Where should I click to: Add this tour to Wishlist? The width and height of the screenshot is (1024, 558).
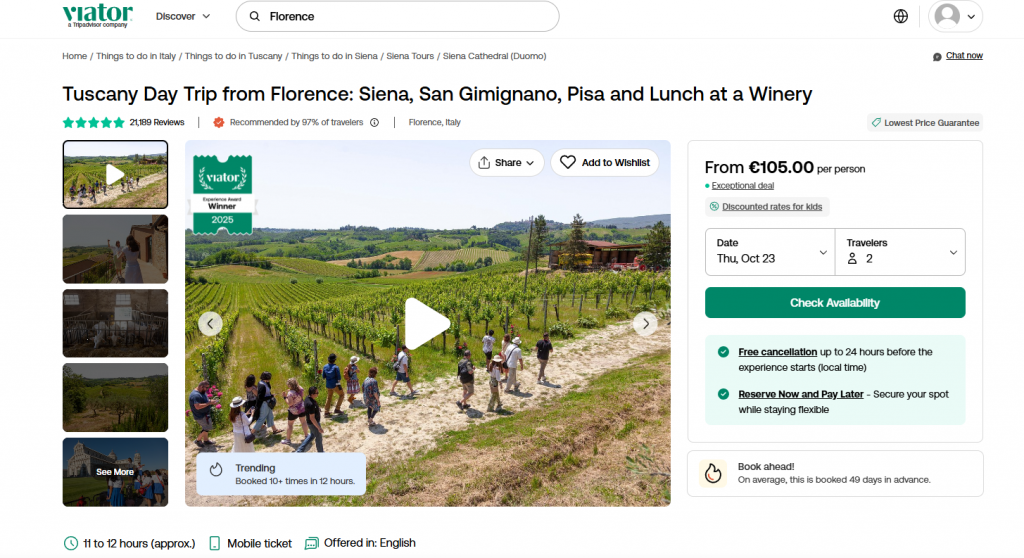605,162
